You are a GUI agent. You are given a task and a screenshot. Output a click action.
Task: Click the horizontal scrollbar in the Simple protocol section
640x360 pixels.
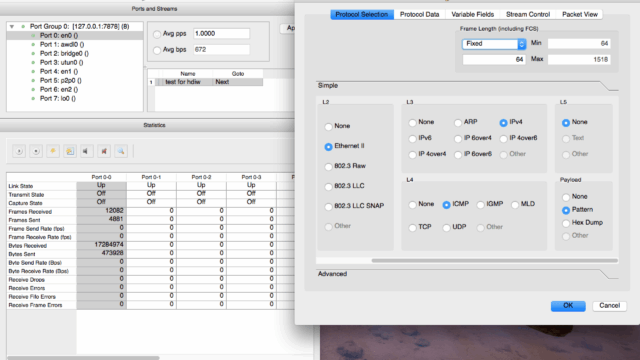[x=494, y=260]
